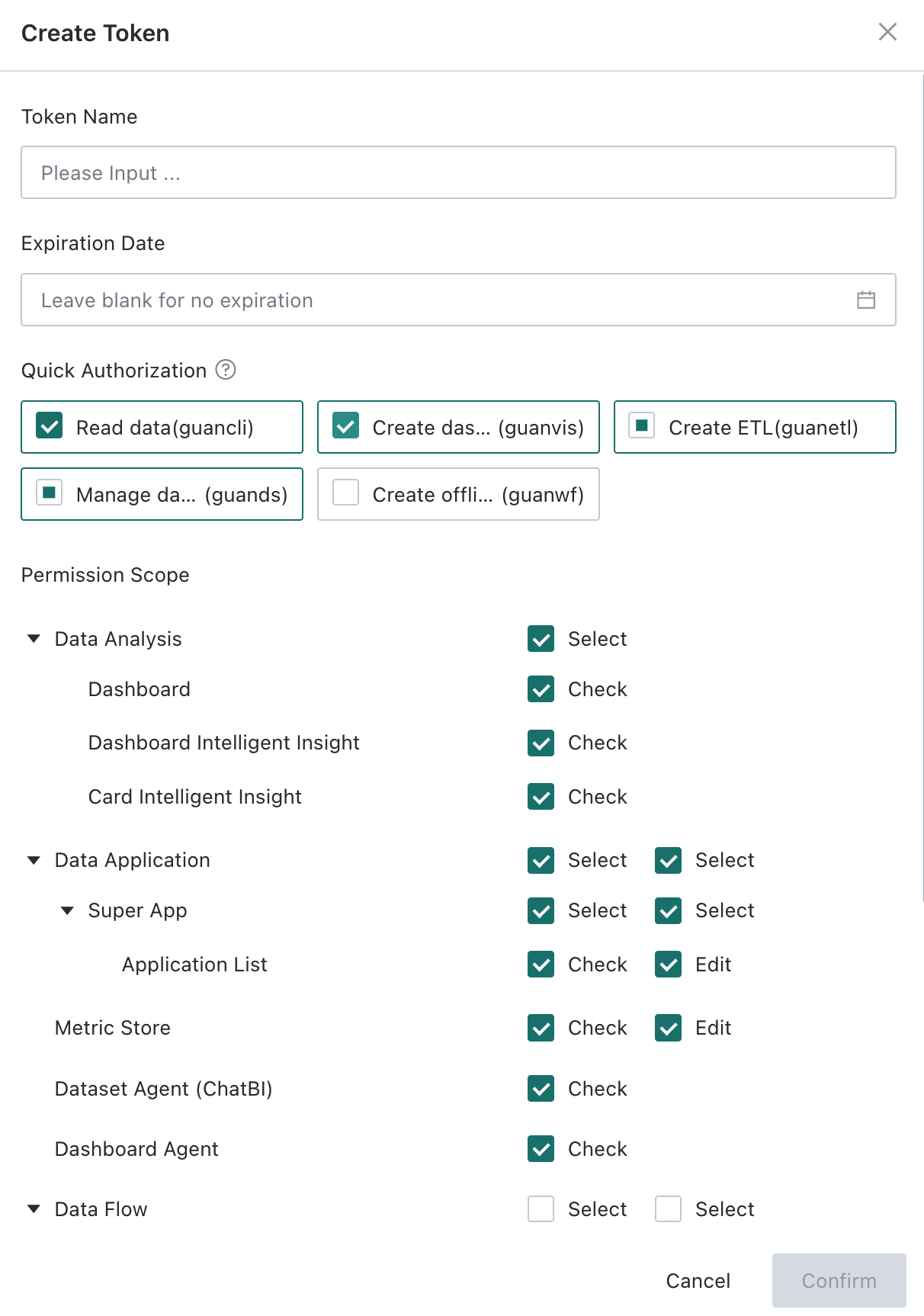This screenshot has height=1316, width=924.
Task: Uncheck Dashboard Intelligent Insight Check box
Action: (541, 743)
